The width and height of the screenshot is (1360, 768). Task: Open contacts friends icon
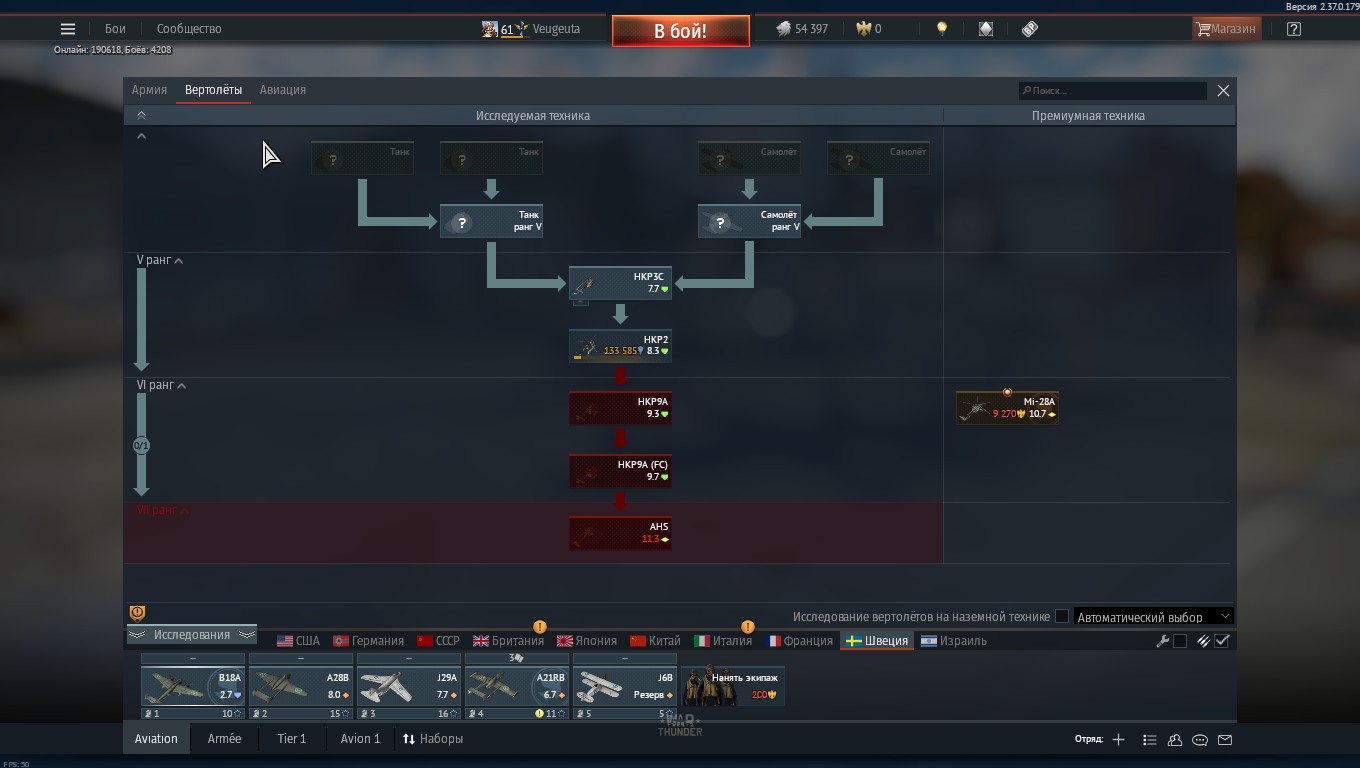(x=1175, y=740)
